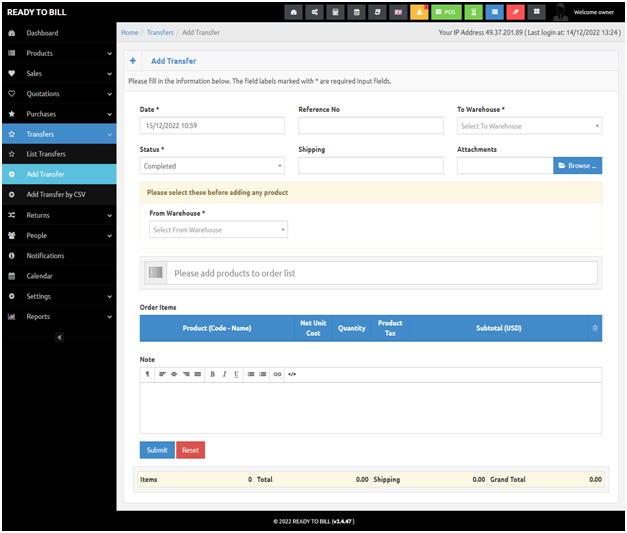The height and width of the screenshot is (533, 627).
Task: Open the calendar icon in top bar
Action: (x=357, y=12)
